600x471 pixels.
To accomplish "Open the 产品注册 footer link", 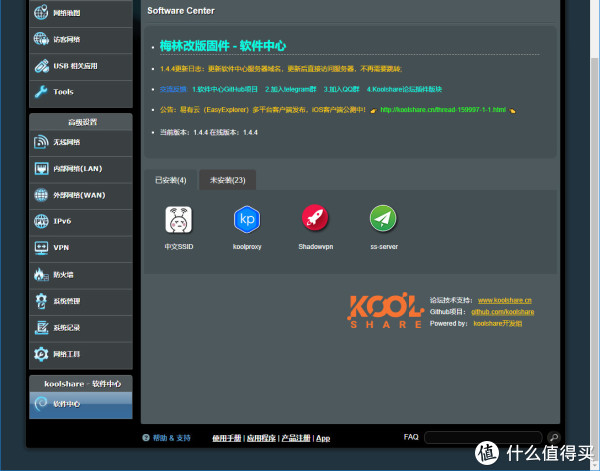I will [296, 438].
